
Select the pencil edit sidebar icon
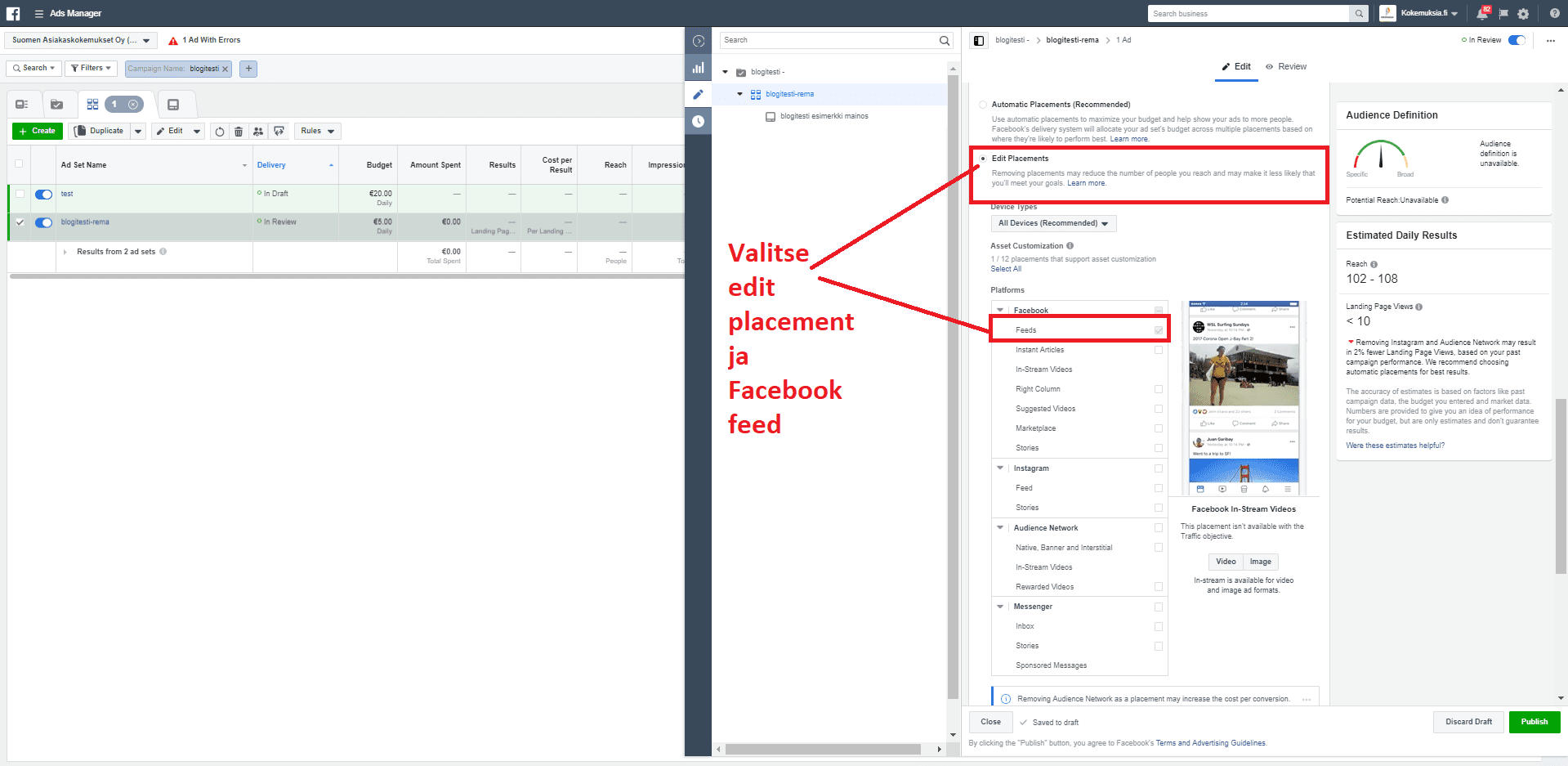(699, 95)
